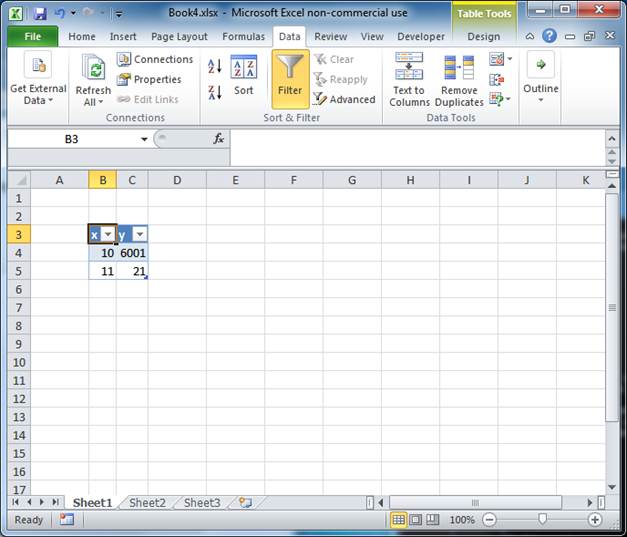
Task: Expand the formula bar chevron
Action: coord(612,139)
